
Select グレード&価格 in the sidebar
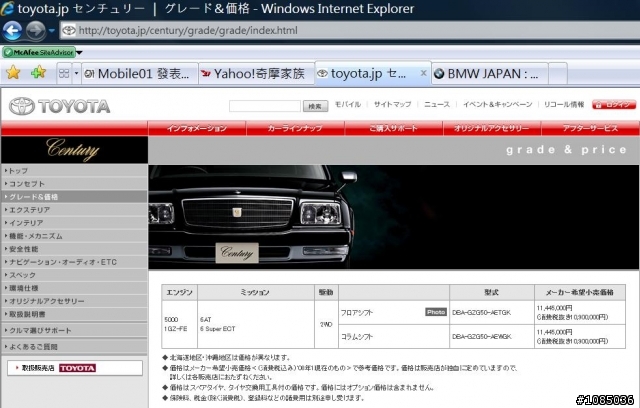[74, 197]
